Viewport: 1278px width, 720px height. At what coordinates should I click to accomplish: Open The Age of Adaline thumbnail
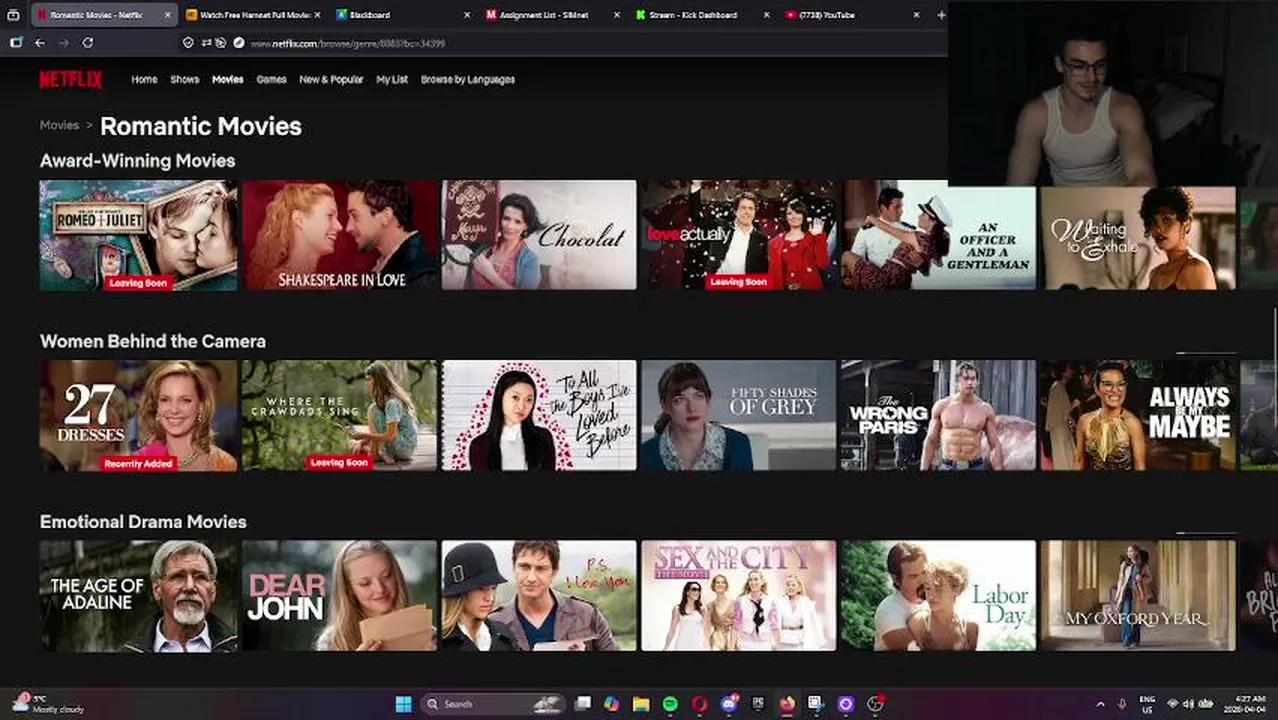pos(138,596)
